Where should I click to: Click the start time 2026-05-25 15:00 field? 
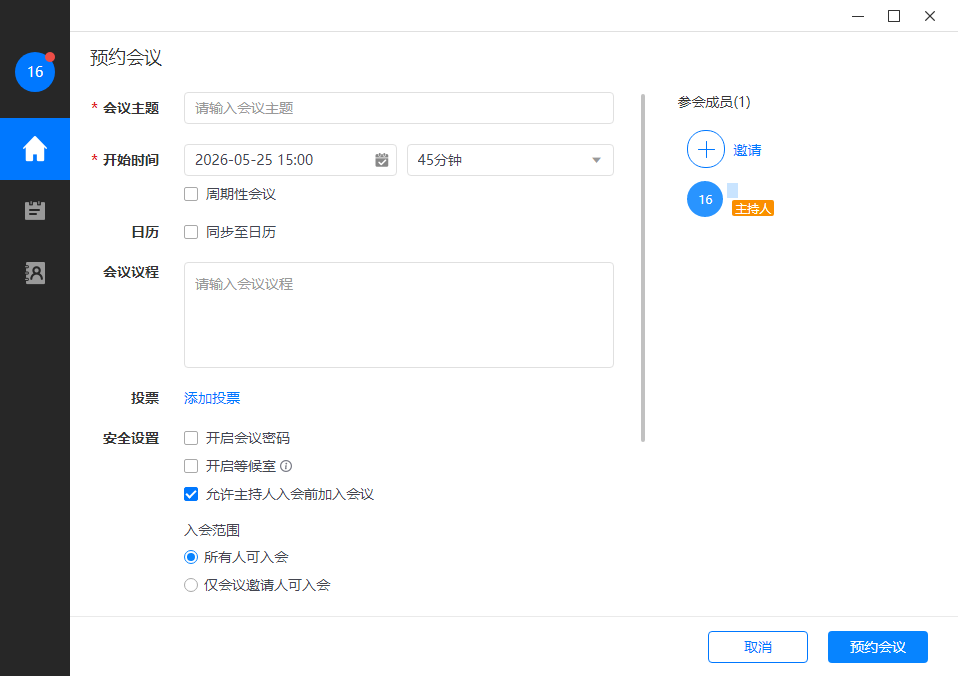pyautogui.click(x=290, y=160)
